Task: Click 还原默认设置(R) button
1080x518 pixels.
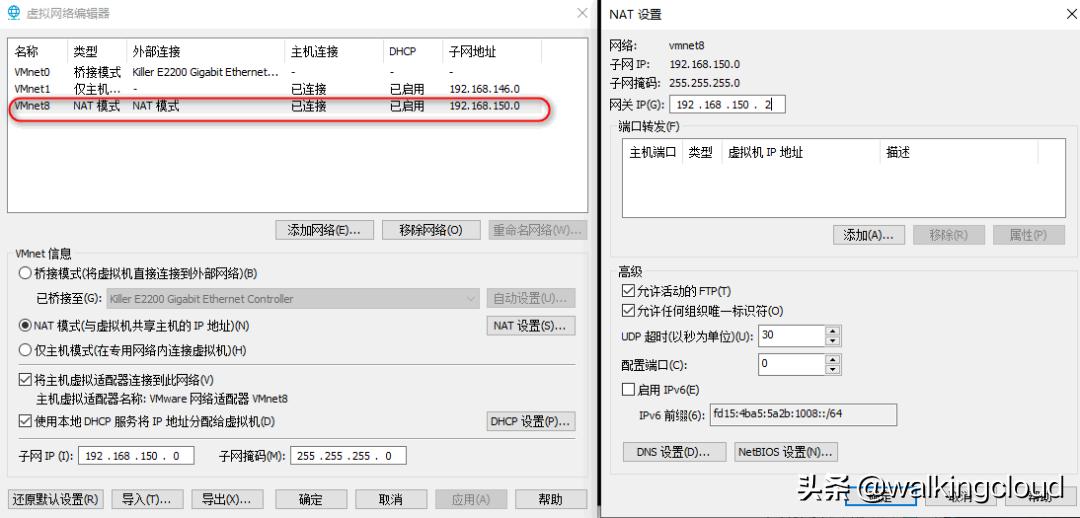Action: 55,499
